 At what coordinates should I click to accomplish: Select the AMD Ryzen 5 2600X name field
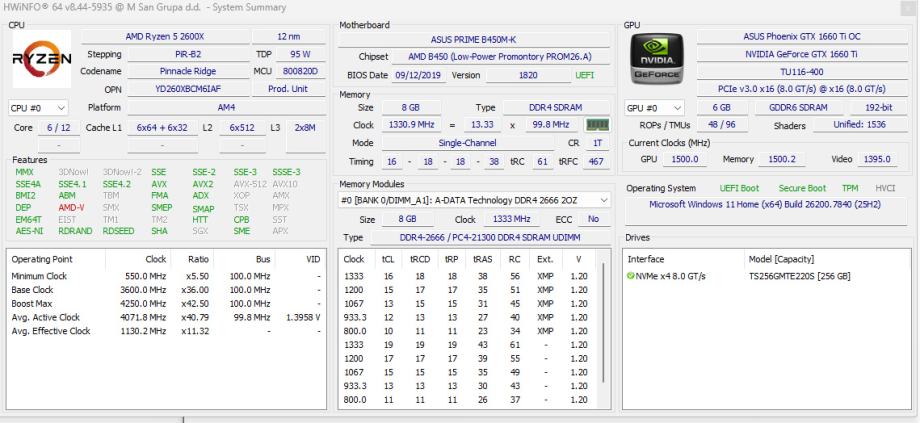[x=165, y=36]
